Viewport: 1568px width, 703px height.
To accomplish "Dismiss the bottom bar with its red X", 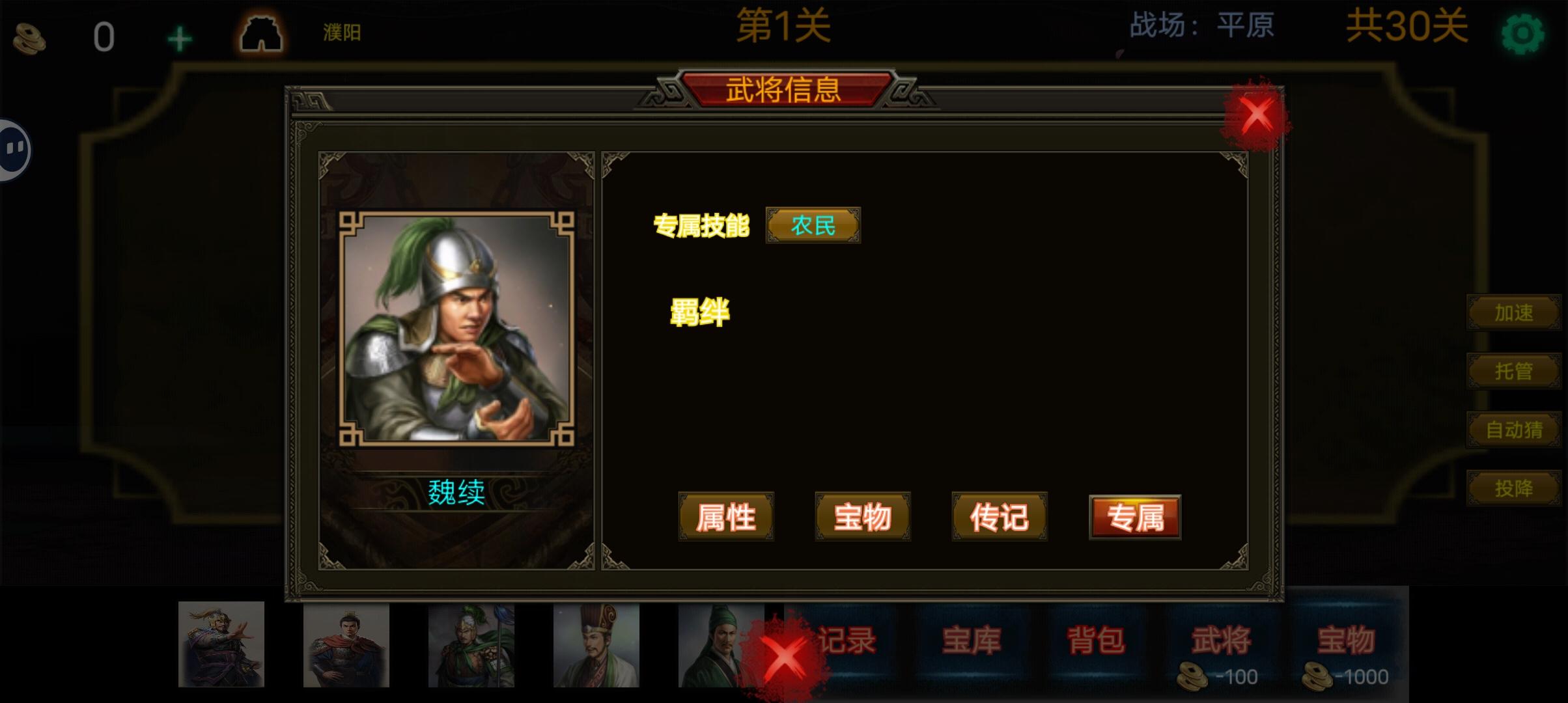I will pyautogui.click(x=783, y=659).
